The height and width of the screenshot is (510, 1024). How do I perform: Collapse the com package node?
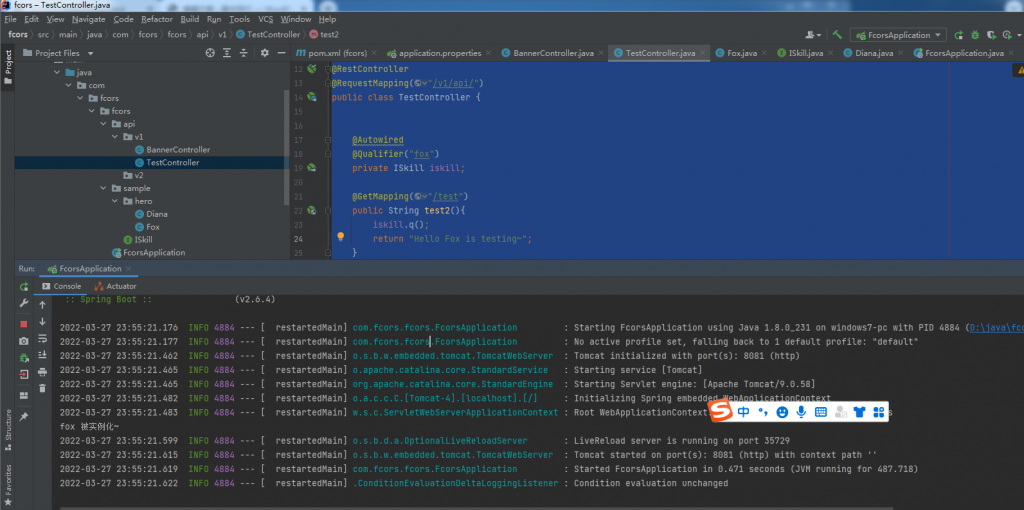click(x=69, y=86)
